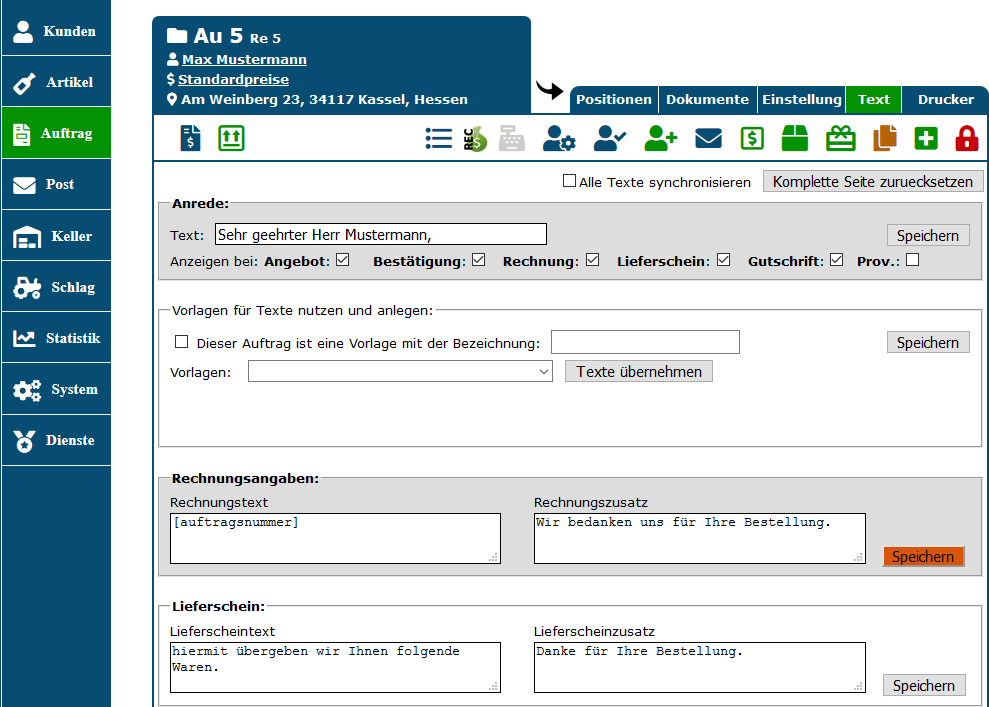Click the bullet list icon in toolbar
Screen dimensions: 989x707
438,138
